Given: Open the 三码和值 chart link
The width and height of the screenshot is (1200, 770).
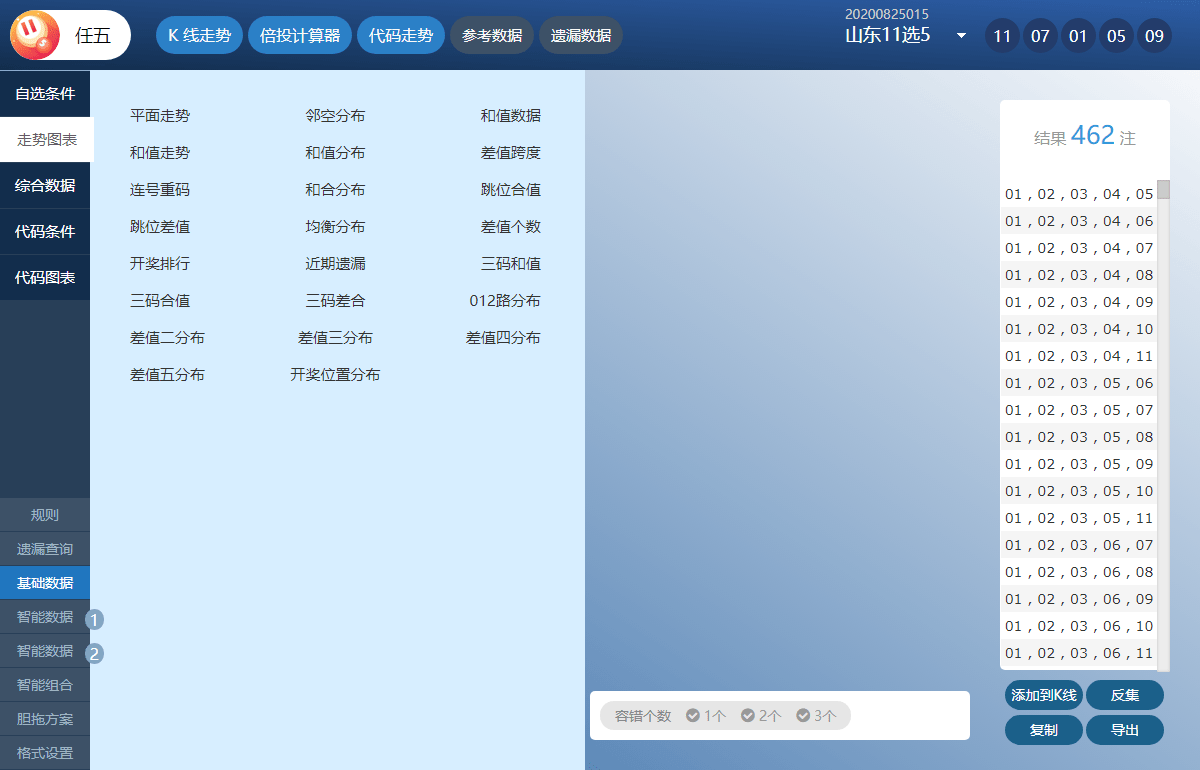Looking at the screenshot, I should [x=511, y=264].
